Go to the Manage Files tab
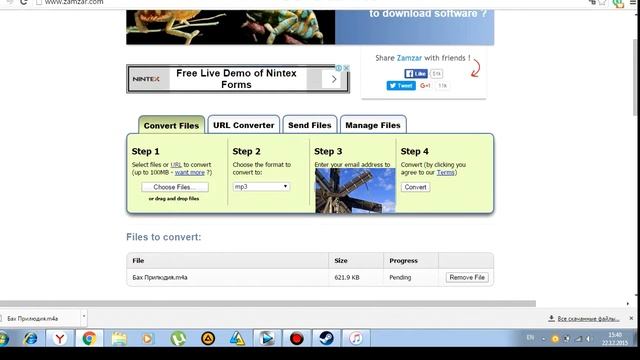The height and width of the screenshot is (360, 640). (x=373, y=125)
